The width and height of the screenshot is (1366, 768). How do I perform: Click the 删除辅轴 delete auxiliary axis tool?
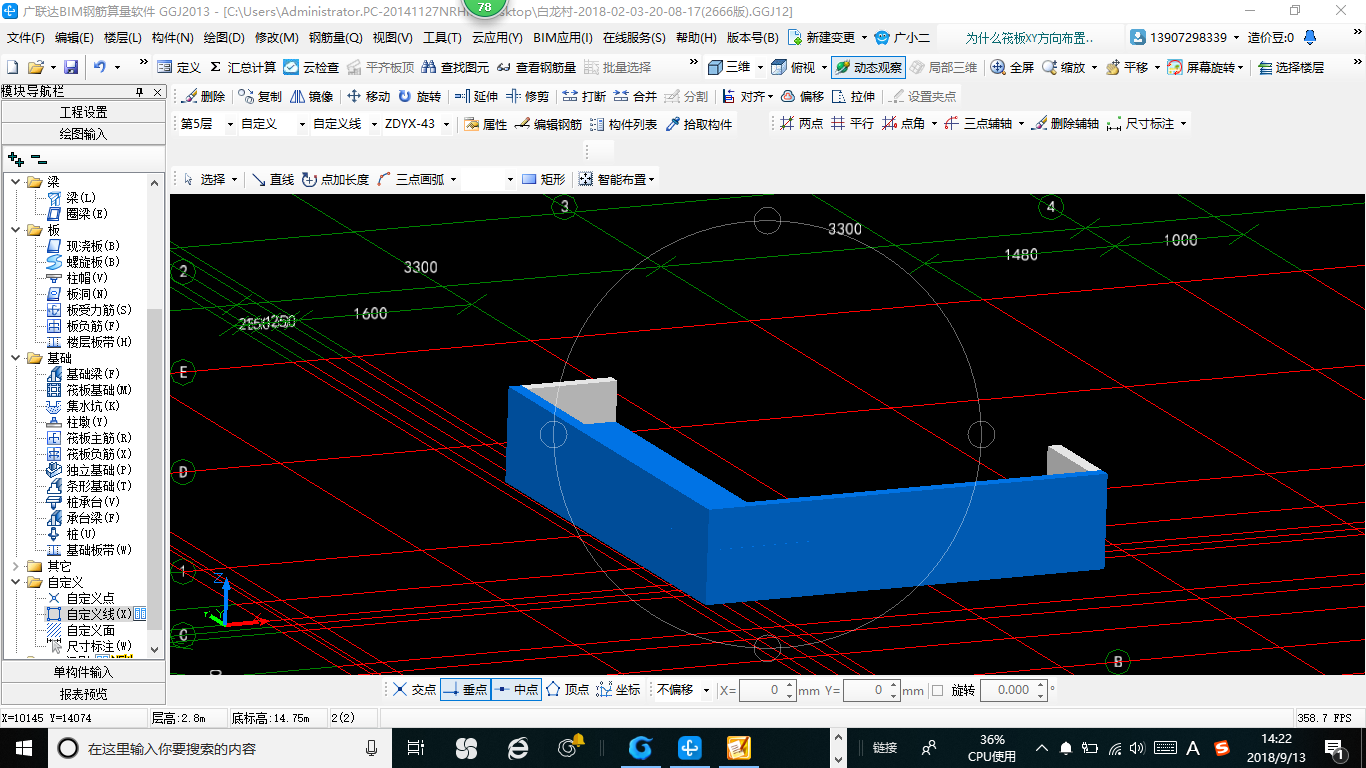coord(1065,124)
